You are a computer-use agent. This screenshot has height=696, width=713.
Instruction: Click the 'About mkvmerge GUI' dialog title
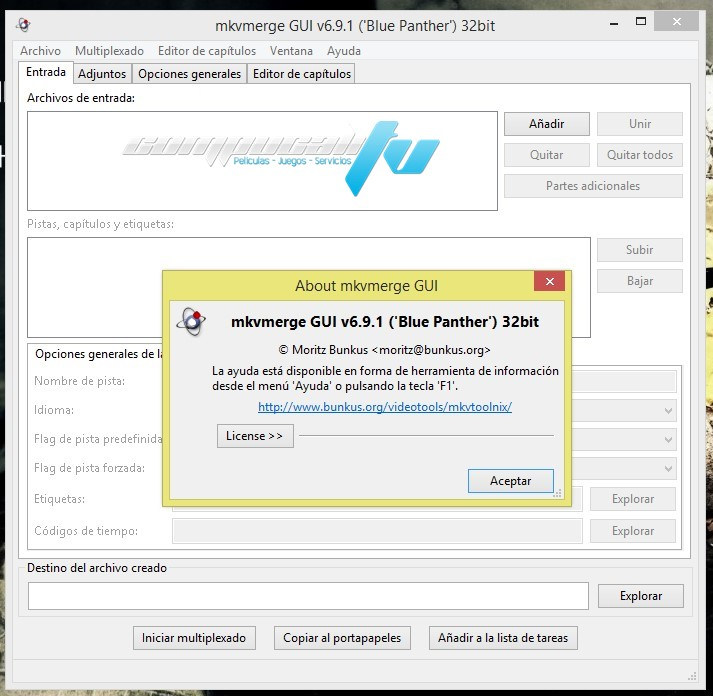[x=367, y=286]
